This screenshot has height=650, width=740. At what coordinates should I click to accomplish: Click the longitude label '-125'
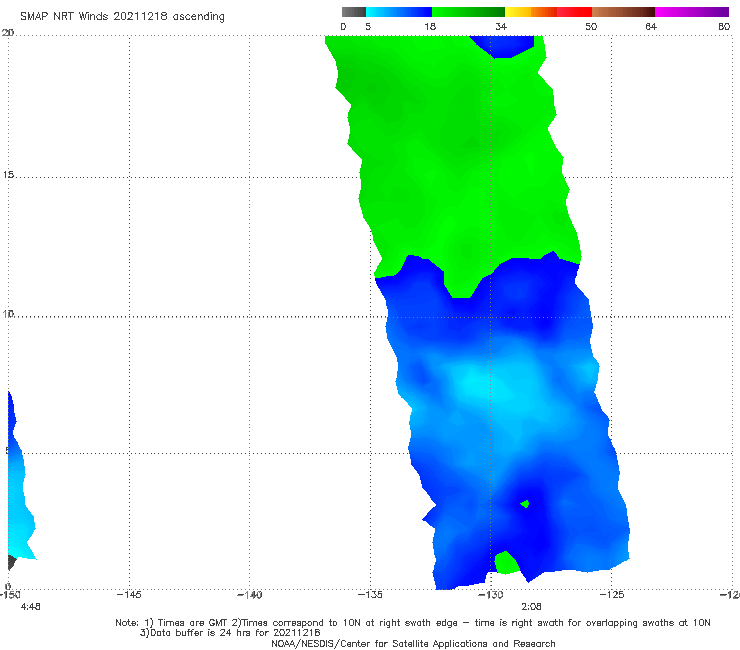(612, 595)
